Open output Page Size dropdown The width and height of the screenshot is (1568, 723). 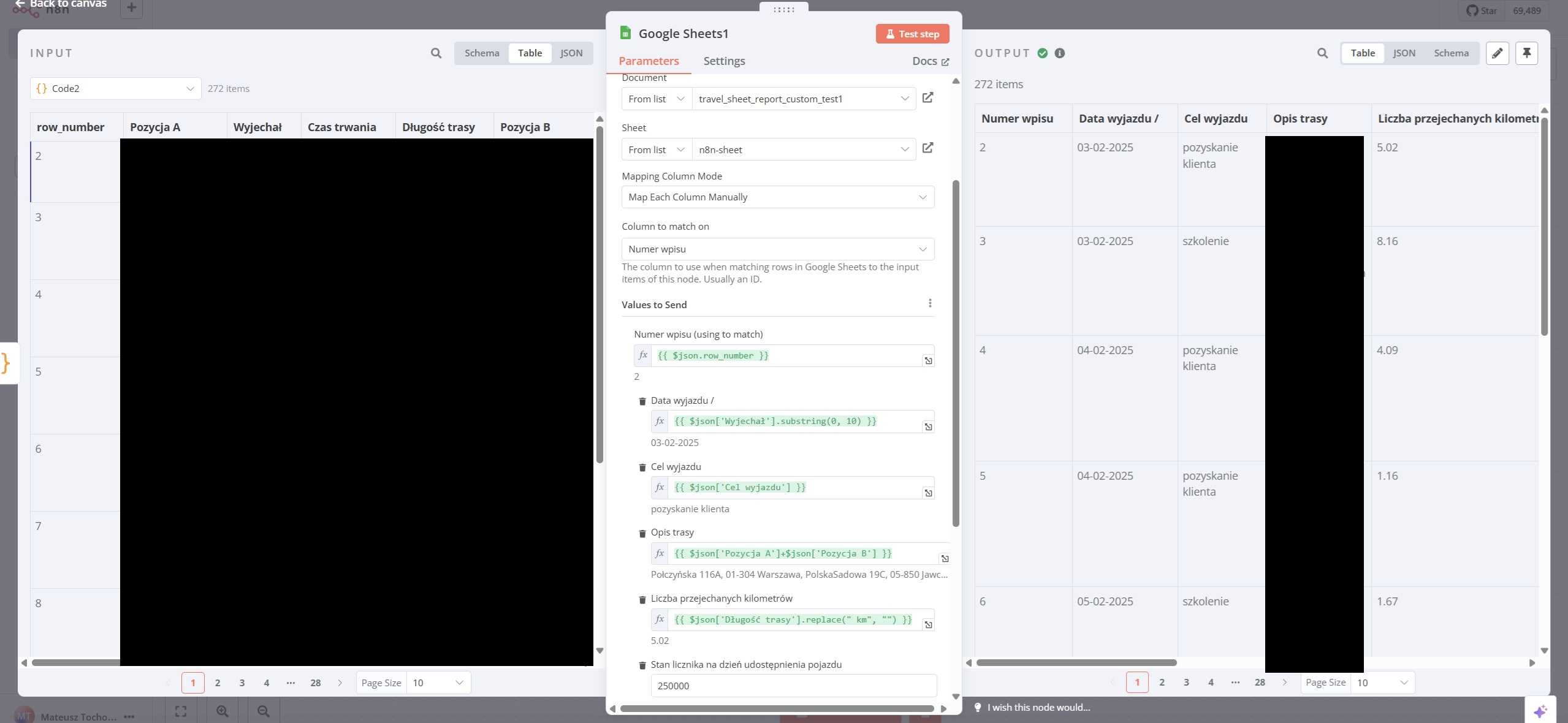pos(1382,683)
